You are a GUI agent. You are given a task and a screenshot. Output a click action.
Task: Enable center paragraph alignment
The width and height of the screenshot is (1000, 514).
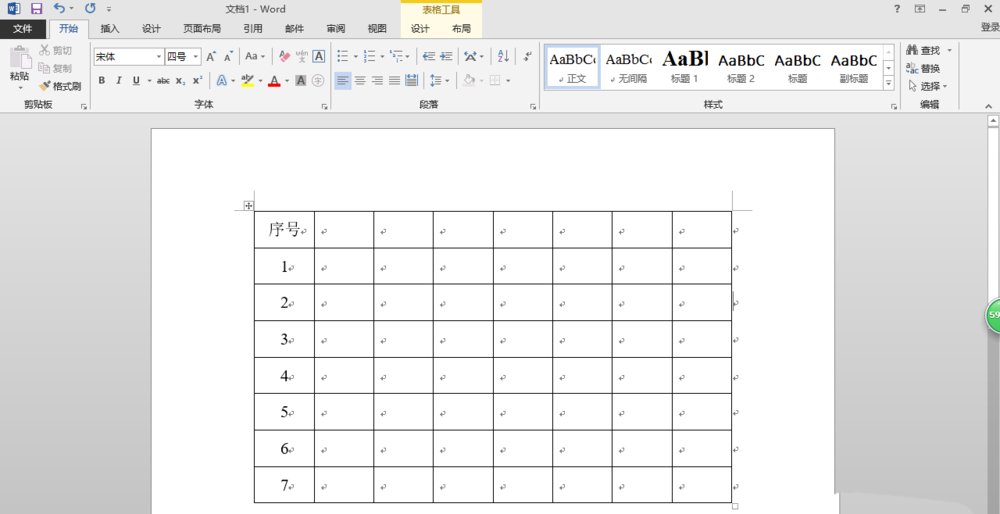pyautogui.click(x=360, y=81)
